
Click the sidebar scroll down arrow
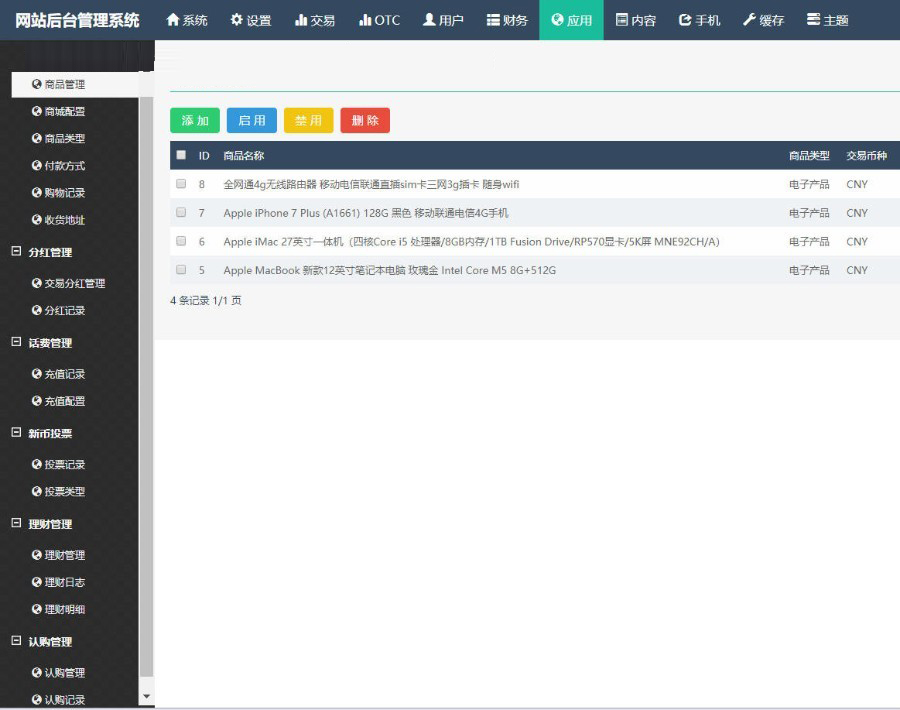147,696
